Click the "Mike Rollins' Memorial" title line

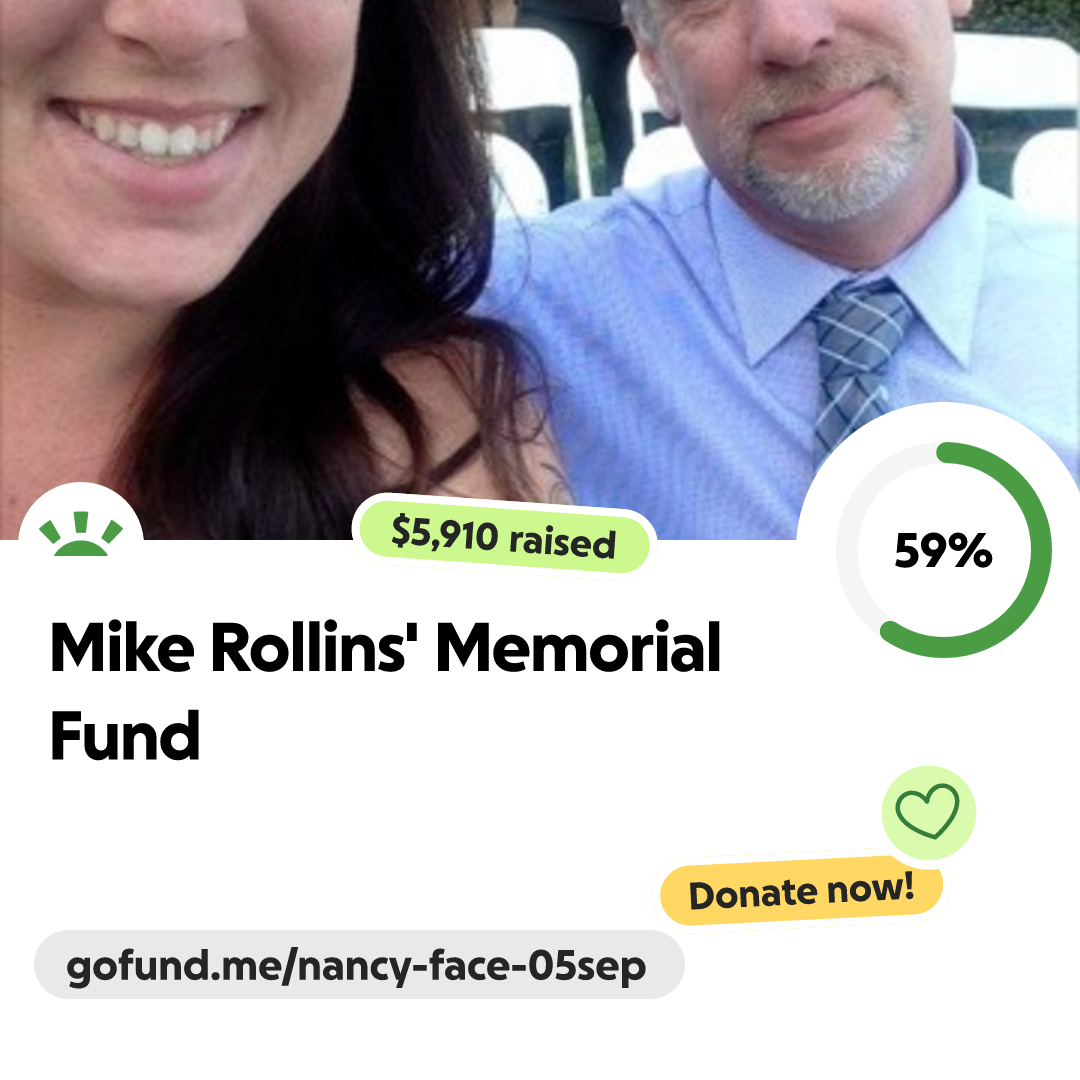(386, 647)
